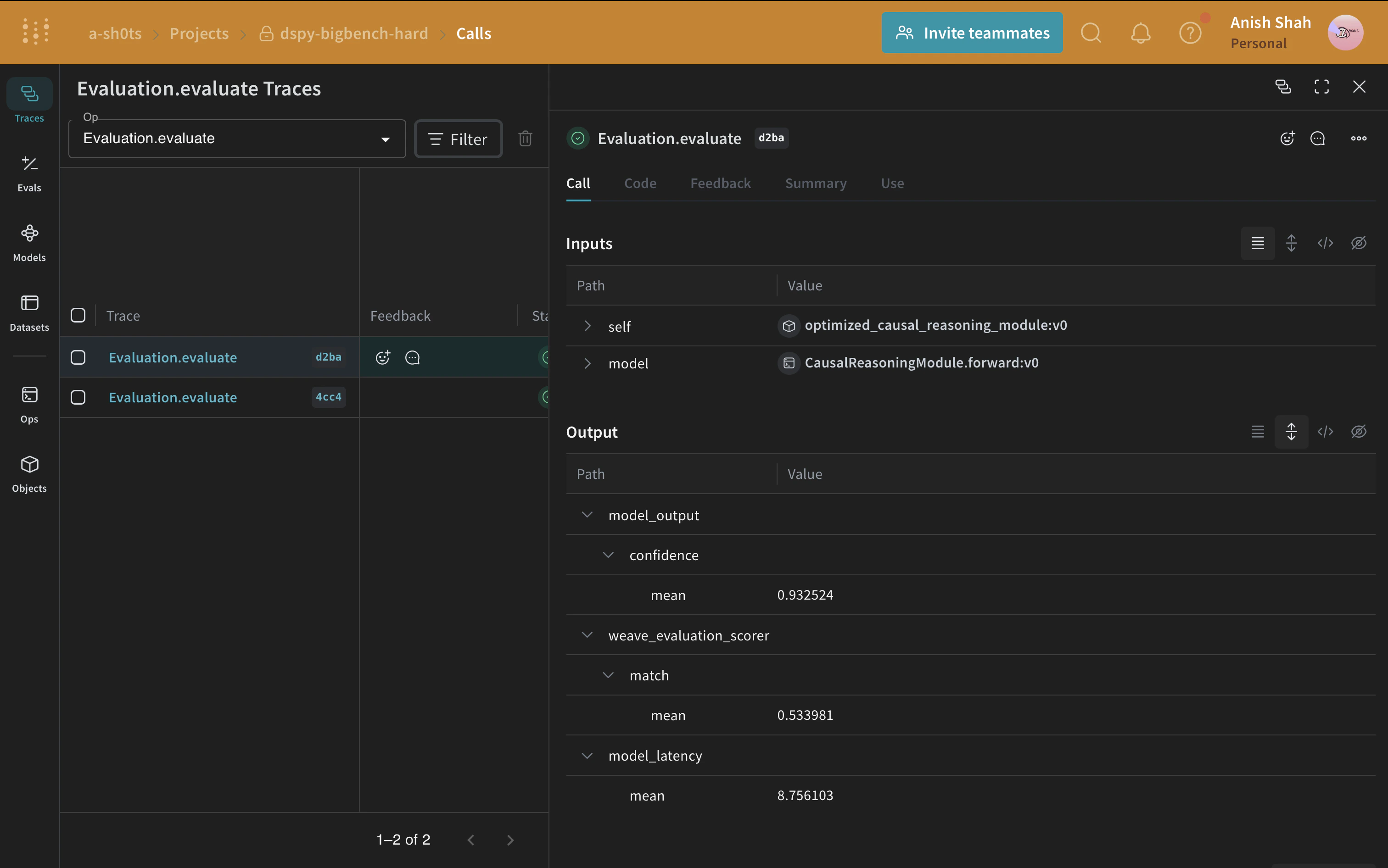Go to next page of traces
Screen dimensions: 1388x868
point(510,840)
